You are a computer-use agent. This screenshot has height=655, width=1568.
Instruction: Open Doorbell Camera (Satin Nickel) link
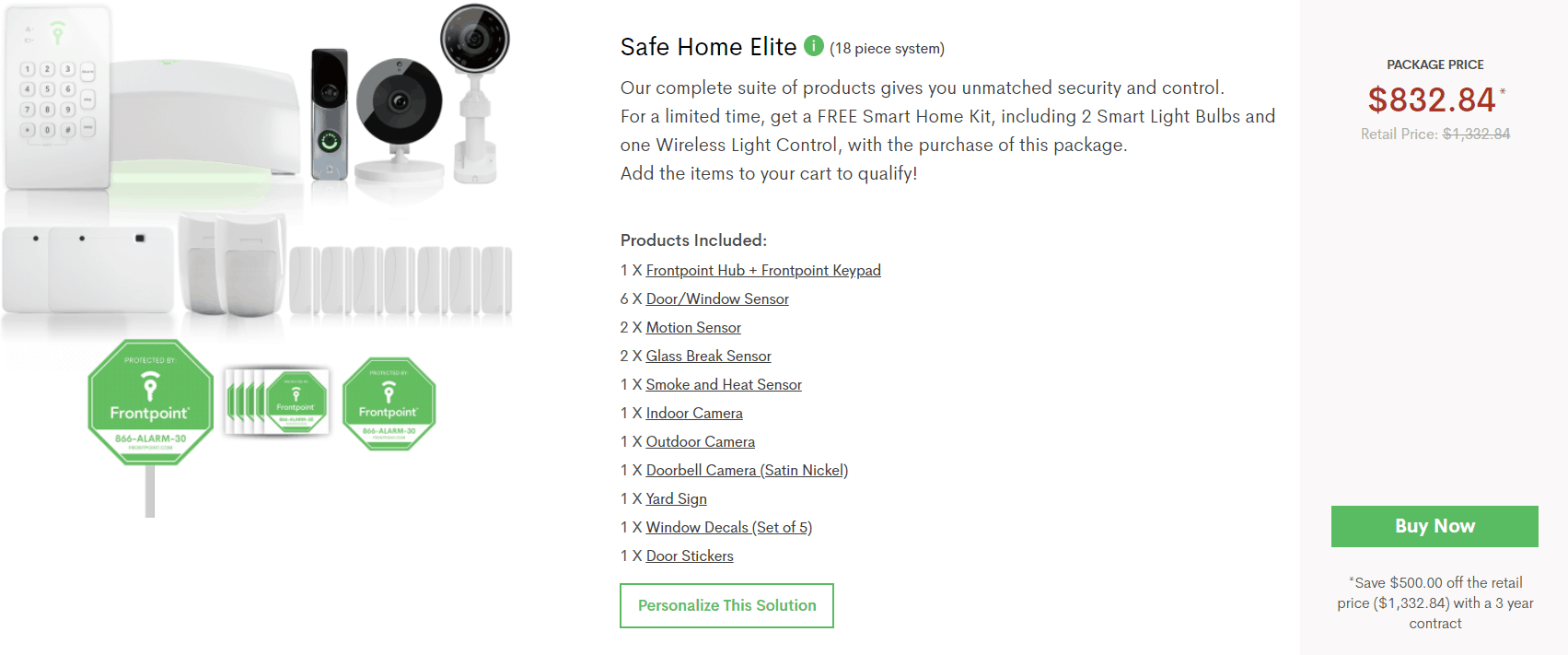coord(746,470)
